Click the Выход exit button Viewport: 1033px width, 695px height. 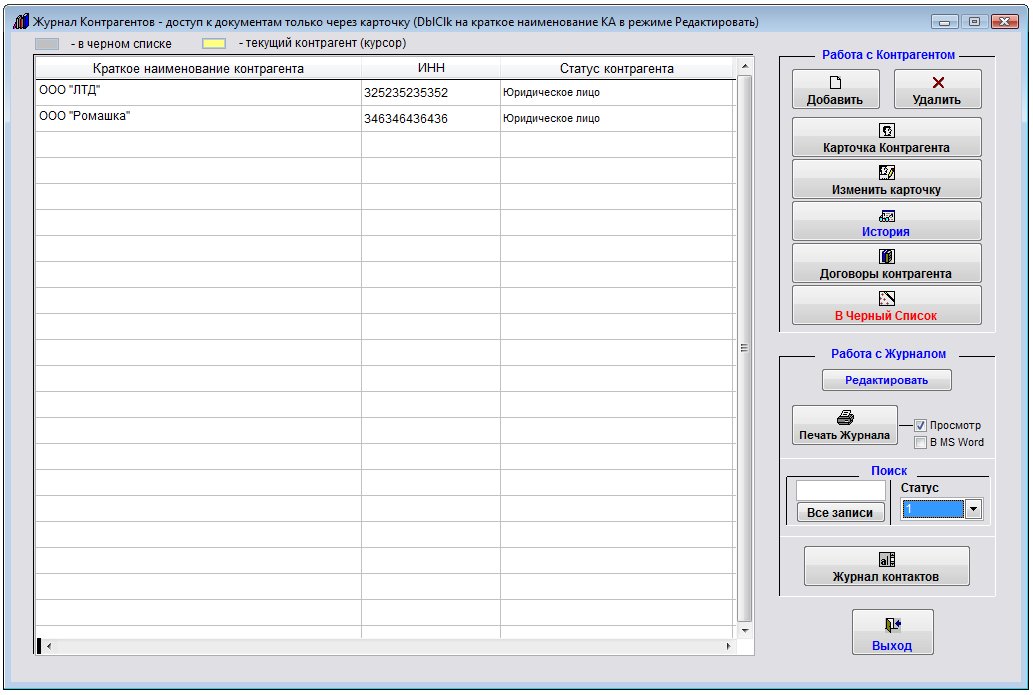click(892, 633)
